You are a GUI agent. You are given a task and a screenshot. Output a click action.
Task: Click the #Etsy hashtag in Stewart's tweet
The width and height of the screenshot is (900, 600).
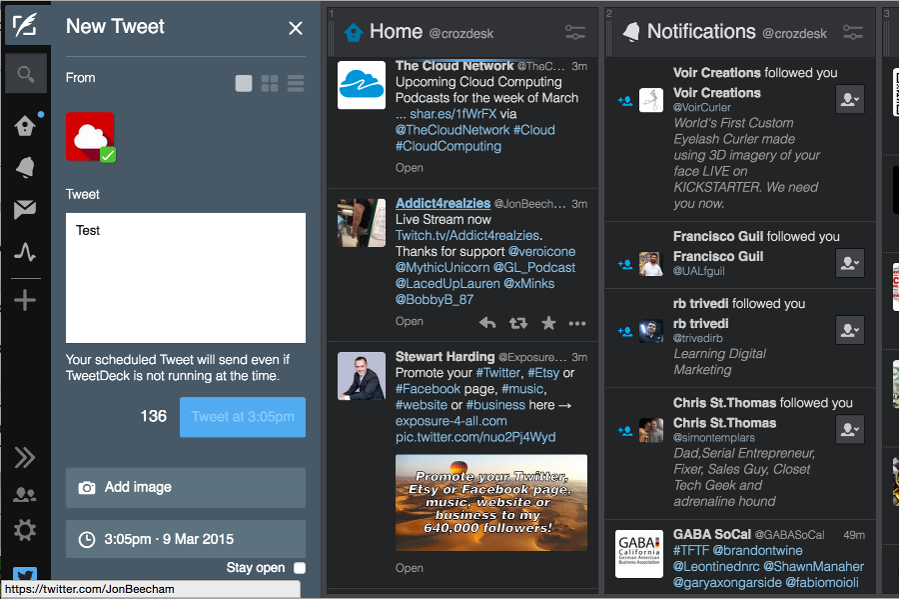click(543, 373)
